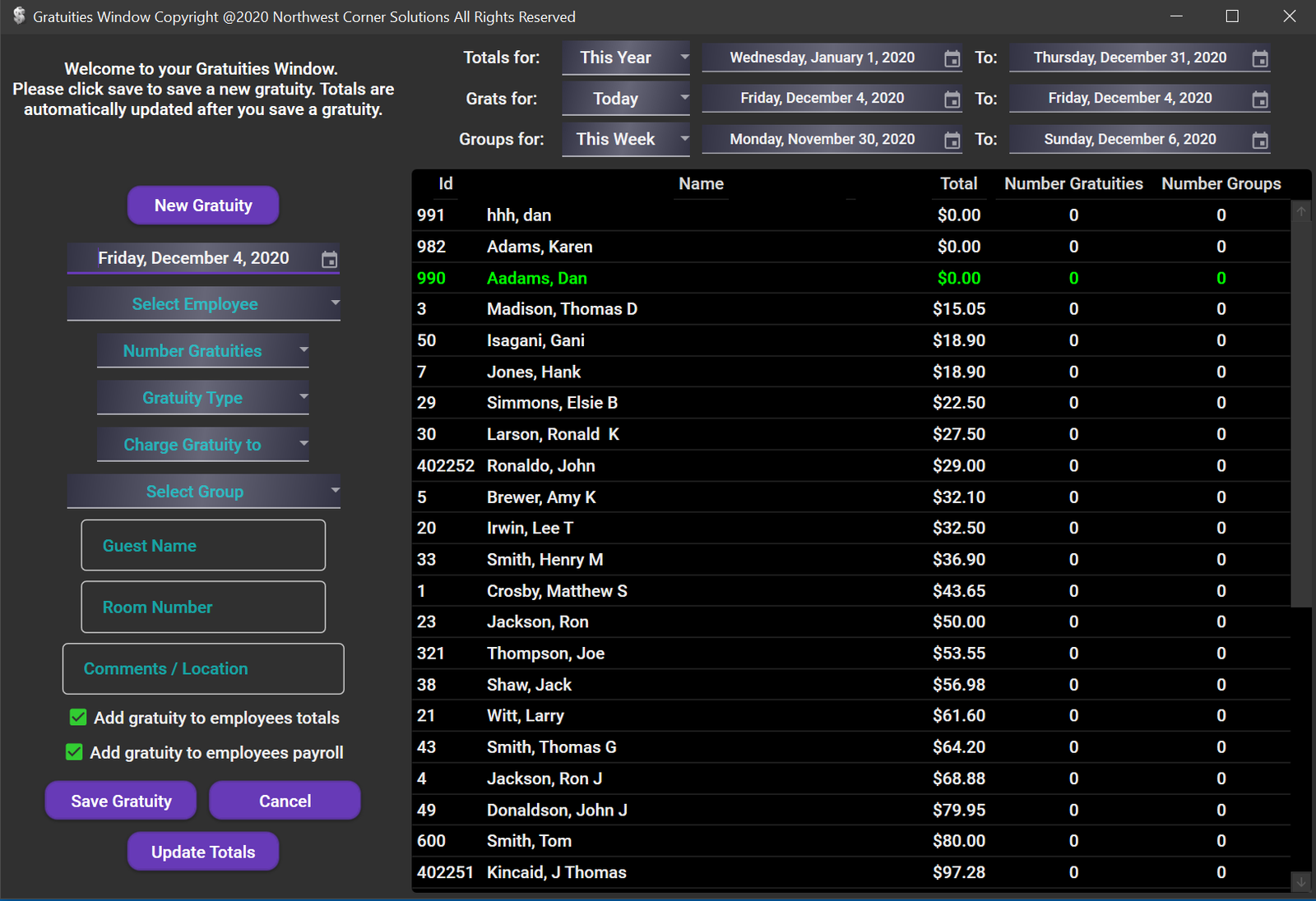1316x901 pixels.
Task: Open calendar for Groups end date
Action: 1259,141
